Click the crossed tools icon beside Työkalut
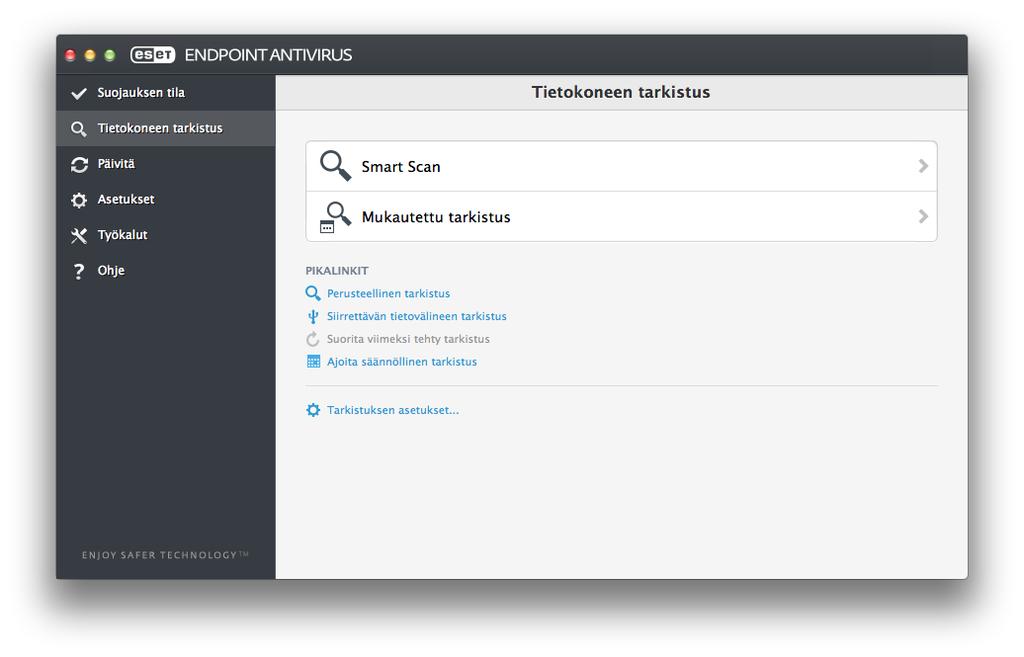This screenshot has height=657, width=1024. [79, 235]
